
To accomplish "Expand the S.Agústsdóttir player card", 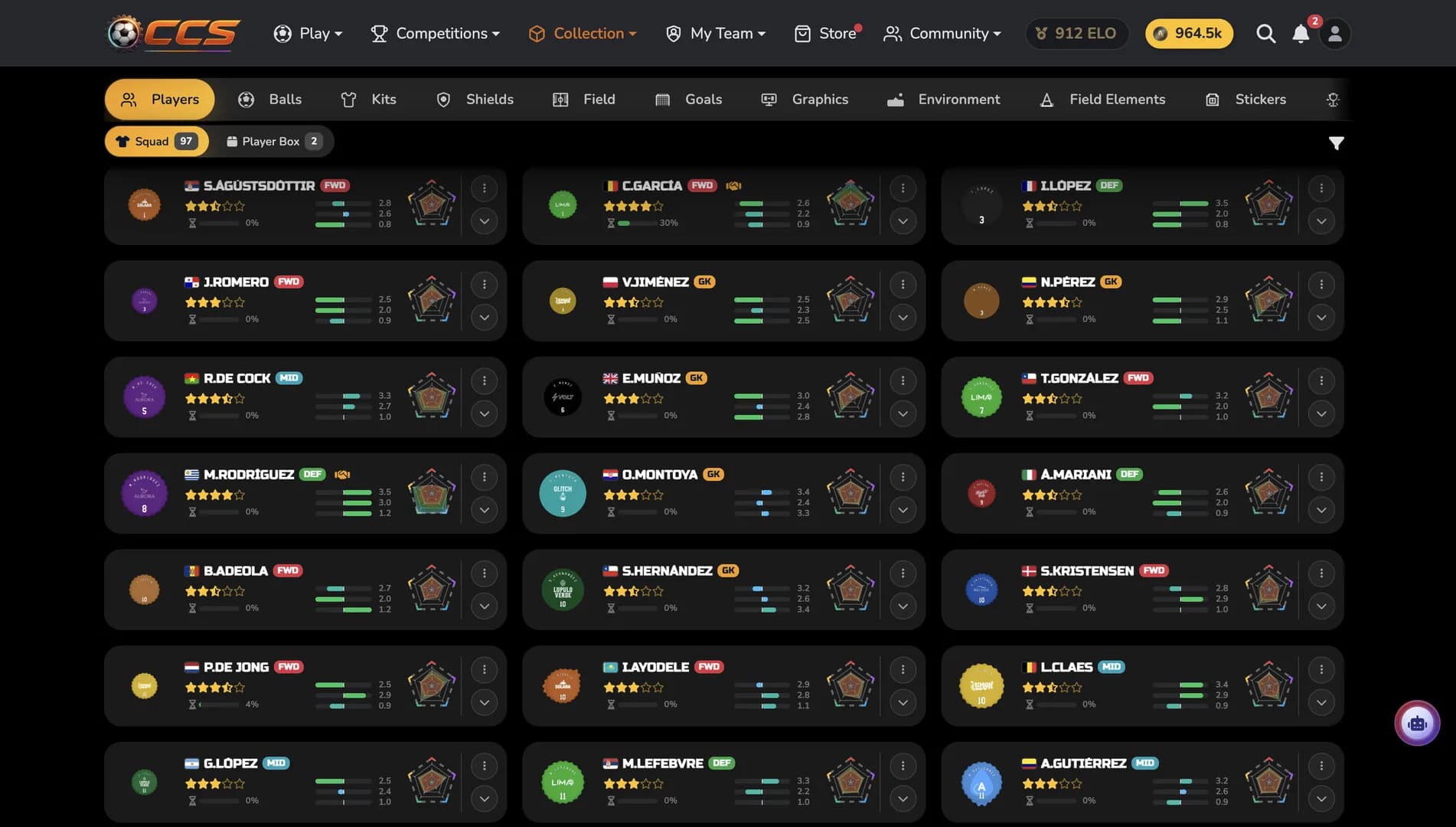I will click(x=484, y=221).
